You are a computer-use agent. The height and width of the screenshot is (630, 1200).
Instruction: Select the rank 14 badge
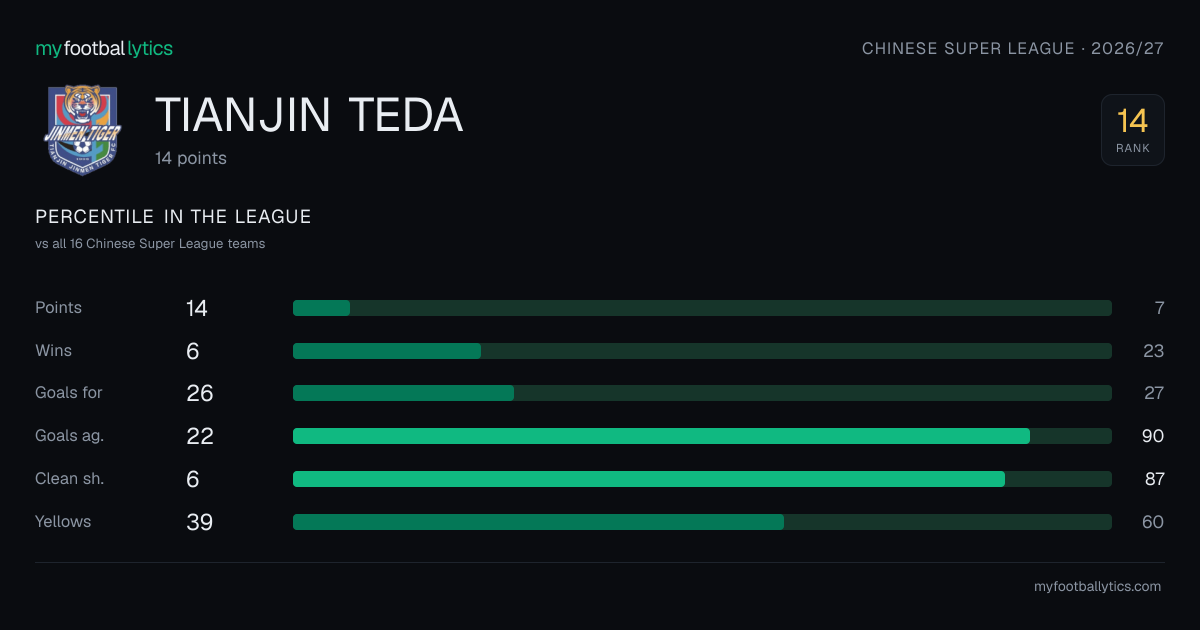click(x=1132, y=130)
